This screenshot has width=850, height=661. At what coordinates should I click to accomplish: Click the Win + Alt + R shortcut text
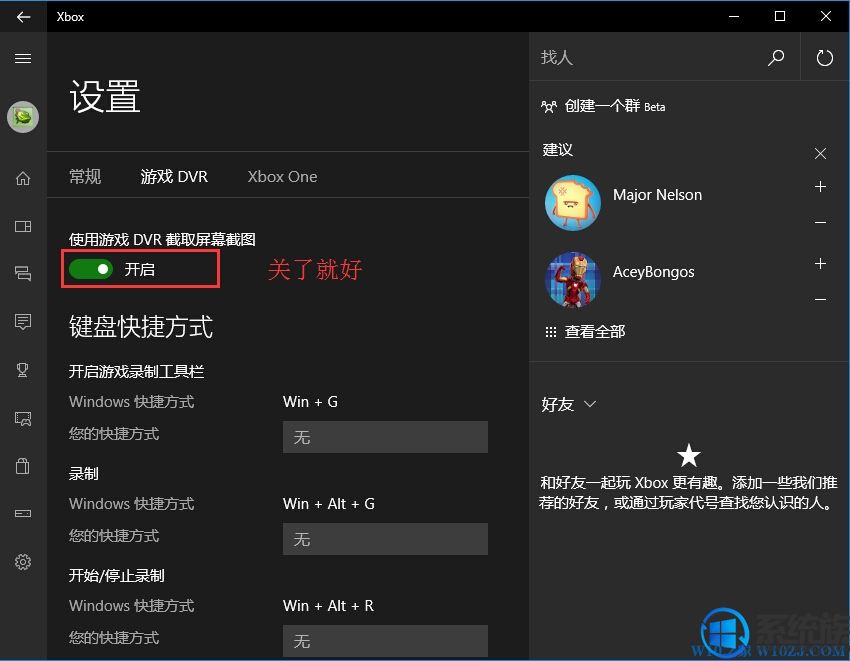(x=328, y=606)
